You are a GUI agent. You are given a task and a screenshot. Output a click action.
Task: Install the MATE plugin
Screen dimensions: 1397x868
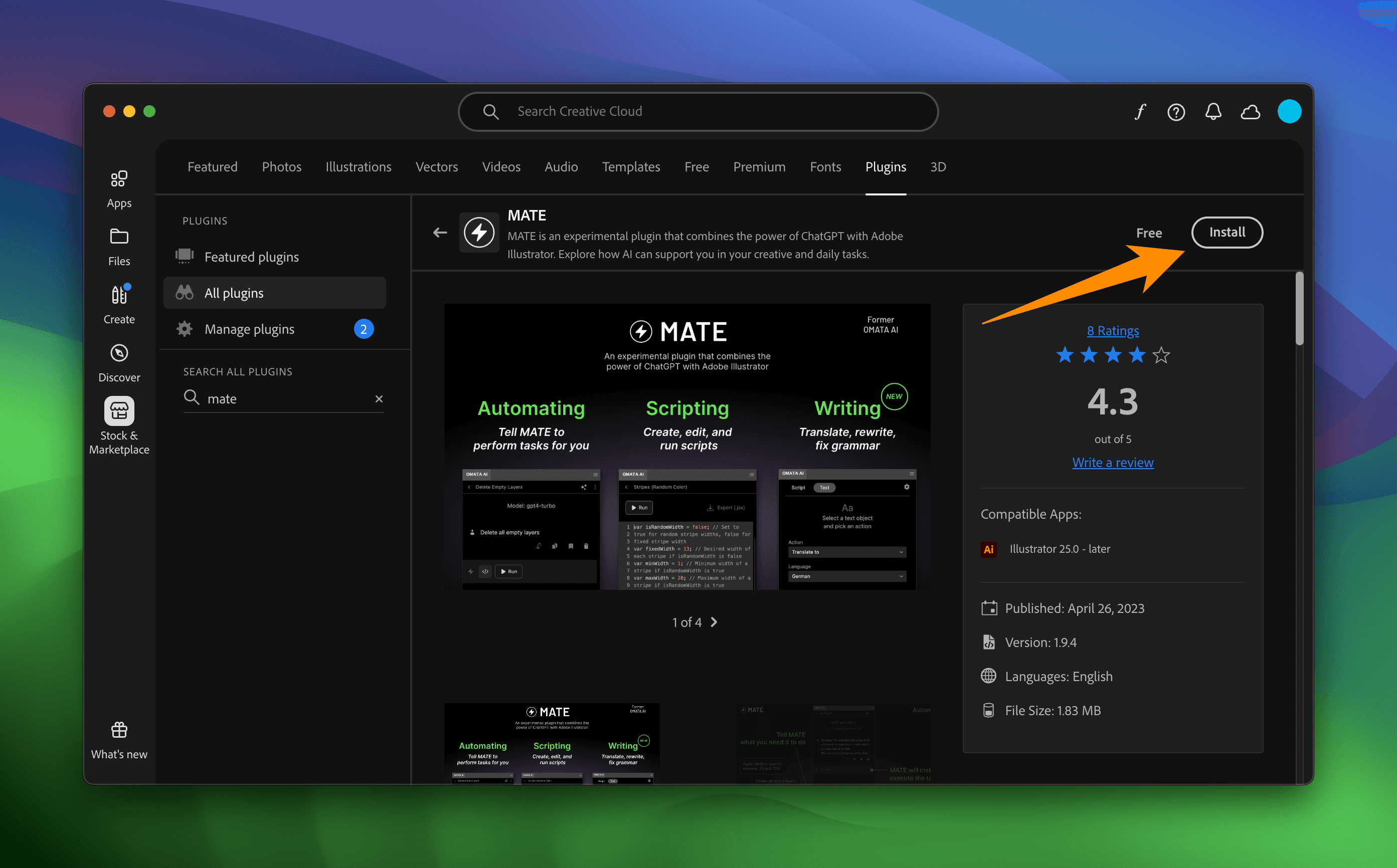tap(1227, 233)
